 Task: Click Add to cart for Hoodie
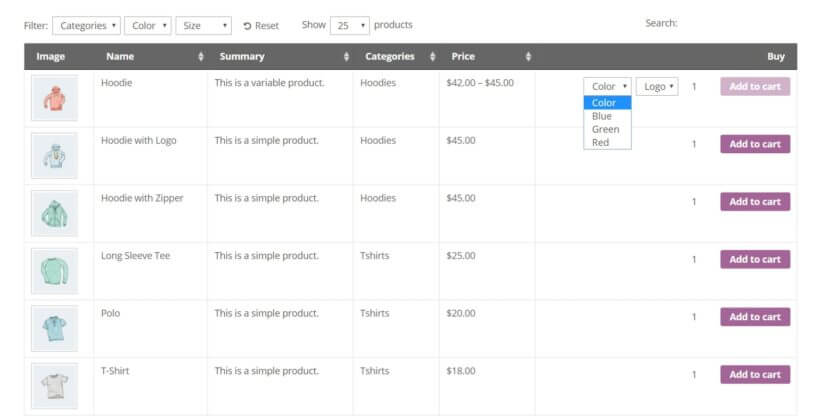point(755,86)
